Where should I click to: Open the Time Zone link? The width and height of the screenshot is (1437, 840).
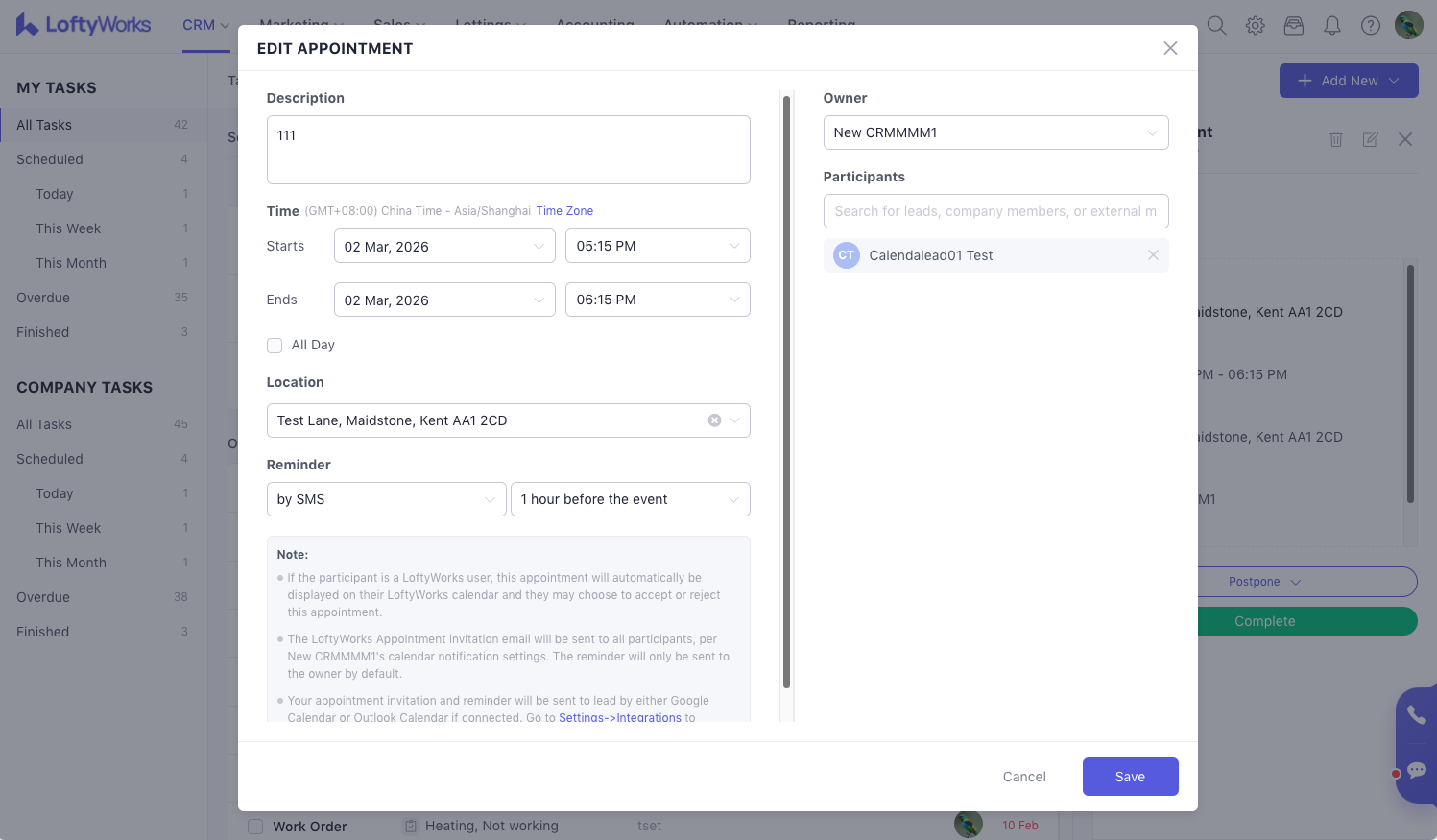click(x=564, y=211)
